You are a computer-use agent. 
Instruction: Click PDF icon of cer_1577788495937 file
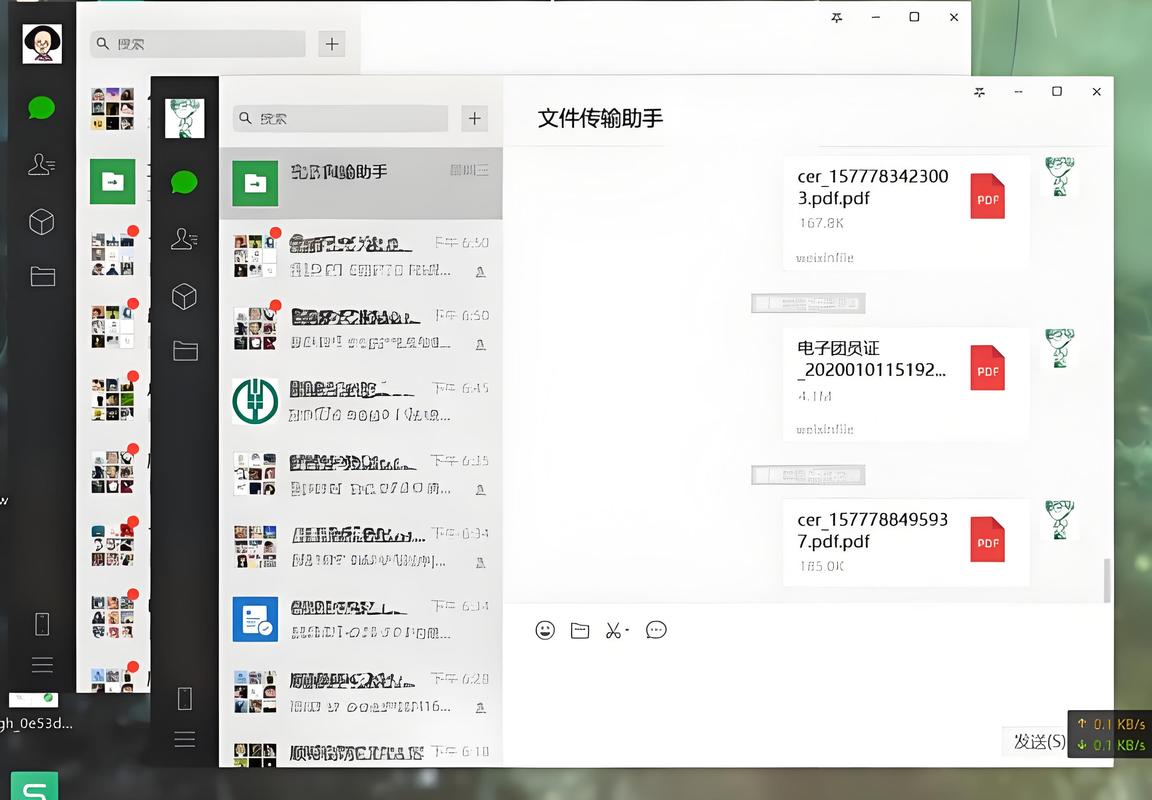tap(987, 540)
